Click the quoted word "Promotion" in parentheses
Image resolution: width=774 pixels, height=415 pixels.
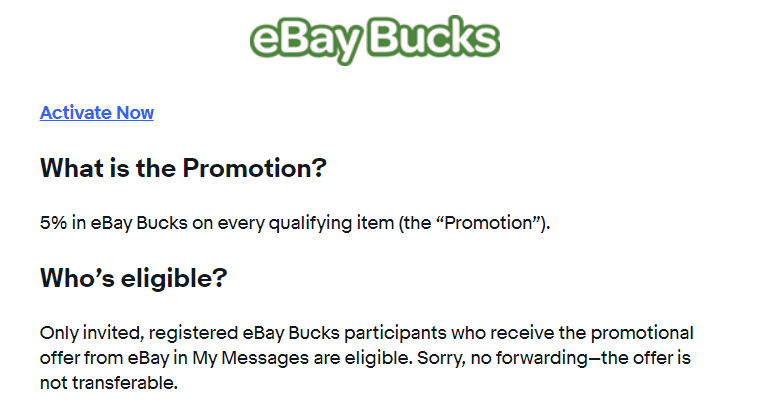(x=492, y=223)
